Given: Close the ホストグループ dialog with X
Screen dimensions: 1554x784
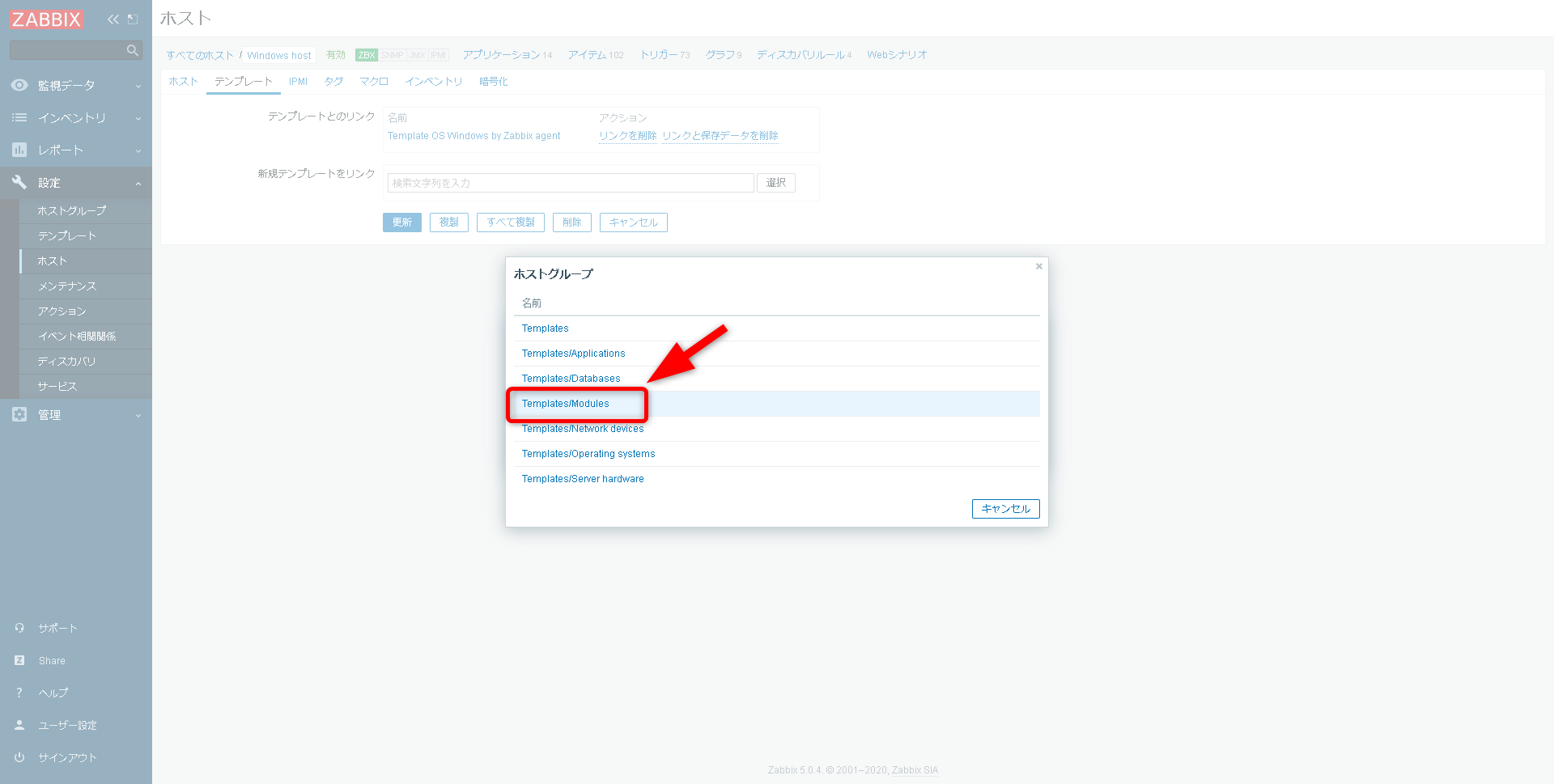Looking at the screenshot, I should pos(1039,266).
